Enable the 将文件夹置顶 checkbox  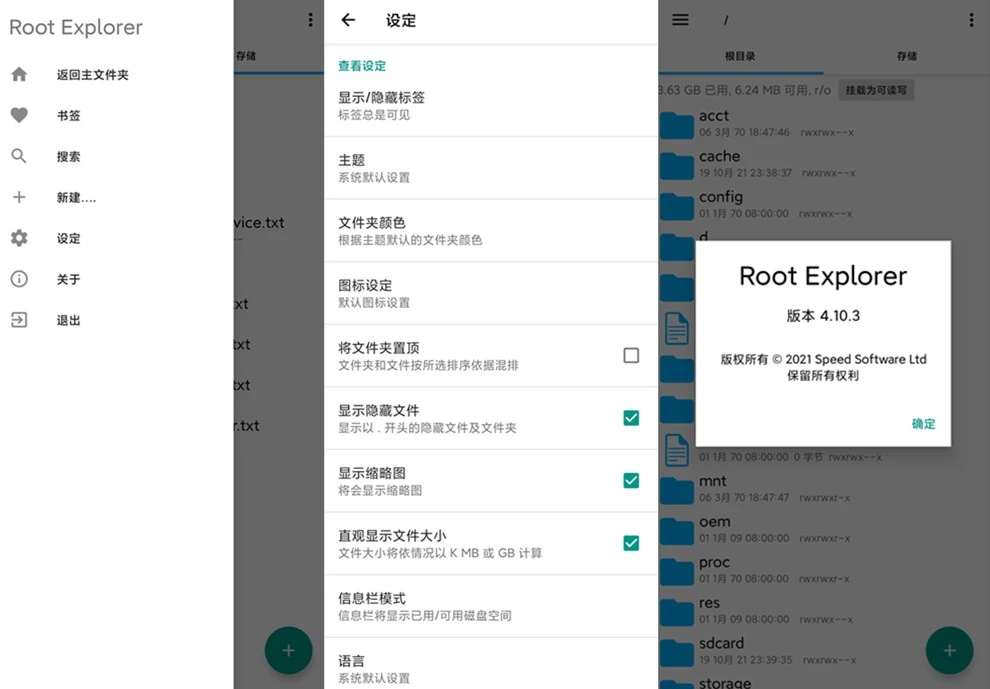[x=631, y=355]
